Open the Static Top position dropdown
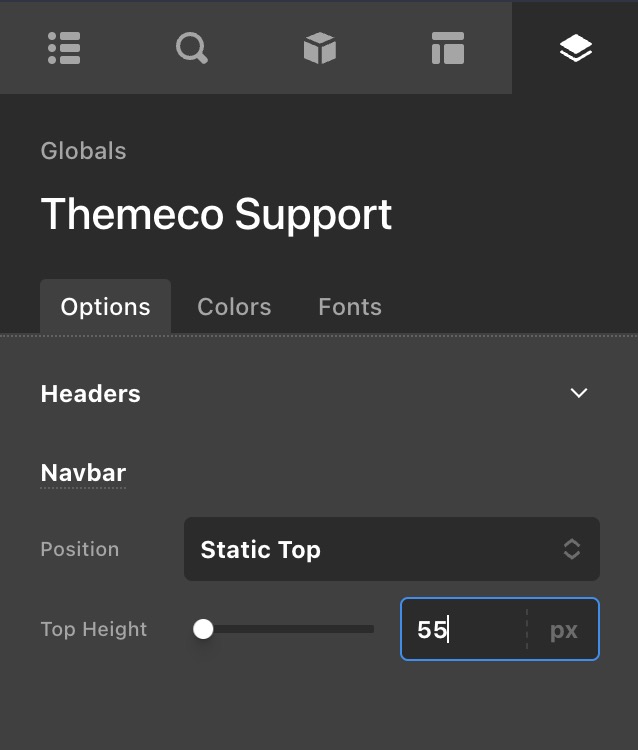The image size is (638, 750). (x=391, y=549)
